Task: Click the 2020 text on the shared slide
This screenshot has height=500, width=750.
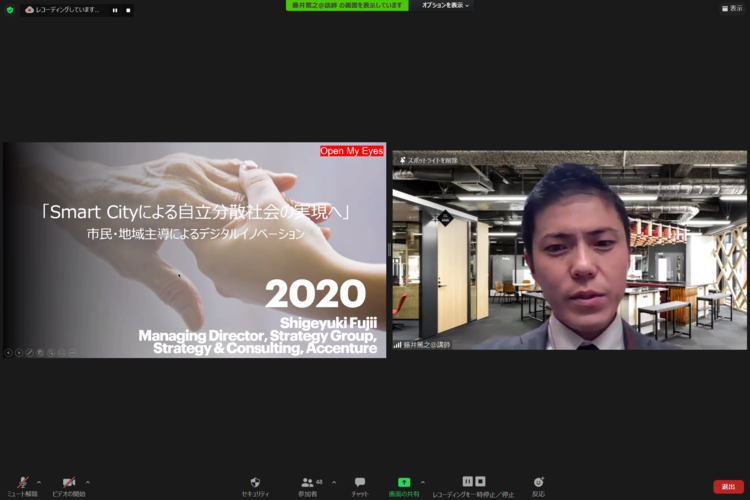Action: (x=316, y=293)
